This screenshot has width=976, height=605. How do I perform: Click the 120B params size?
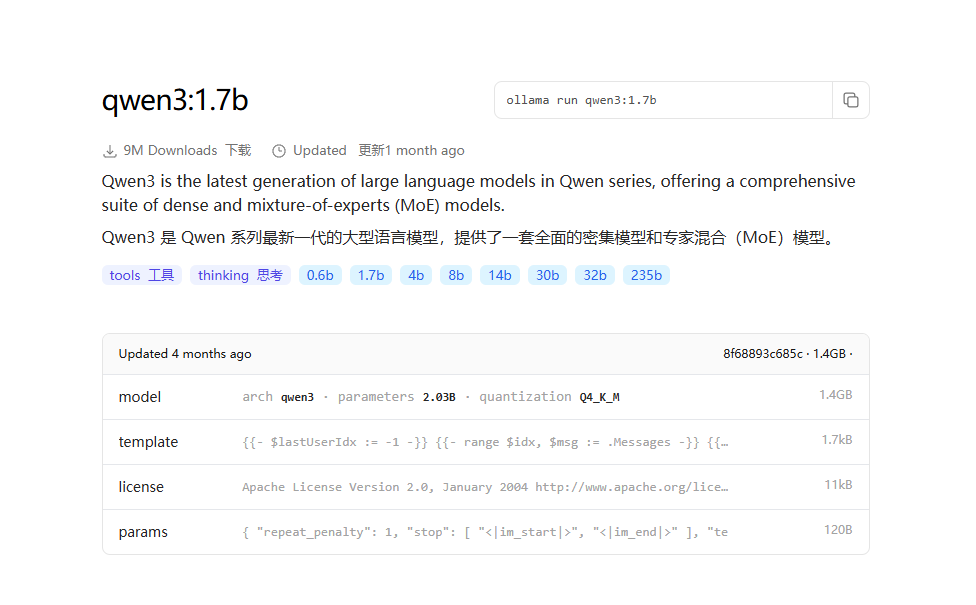[x=838, y=530]
